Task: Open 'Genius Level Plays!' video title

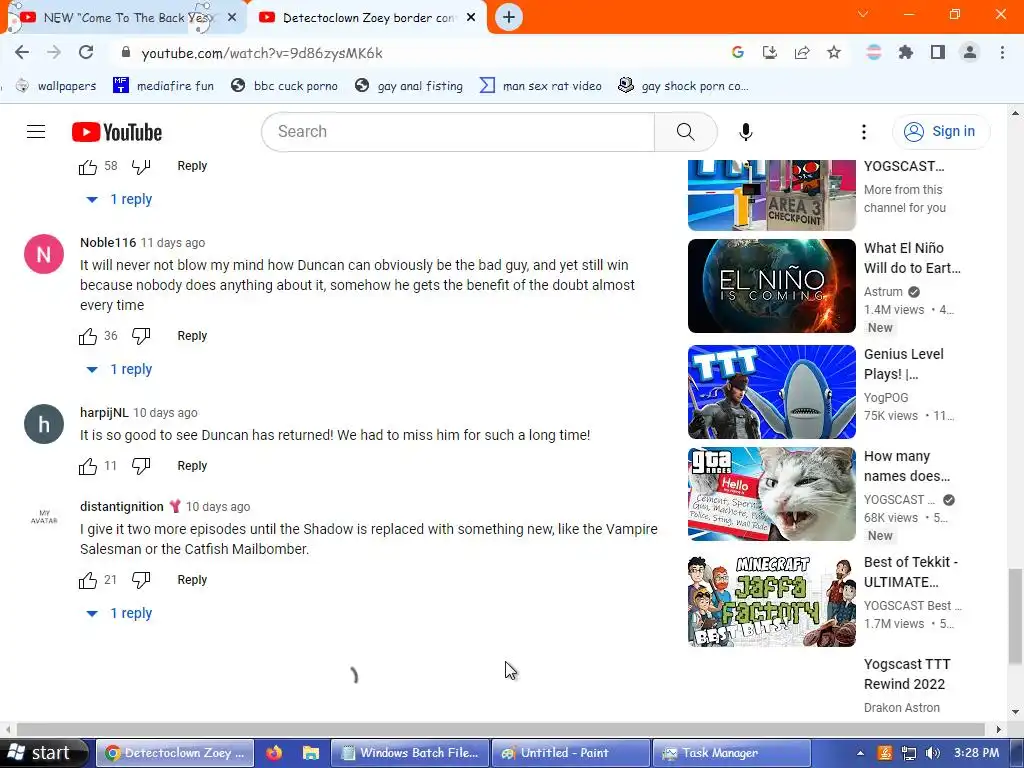Action: click(x=904, y=364)
